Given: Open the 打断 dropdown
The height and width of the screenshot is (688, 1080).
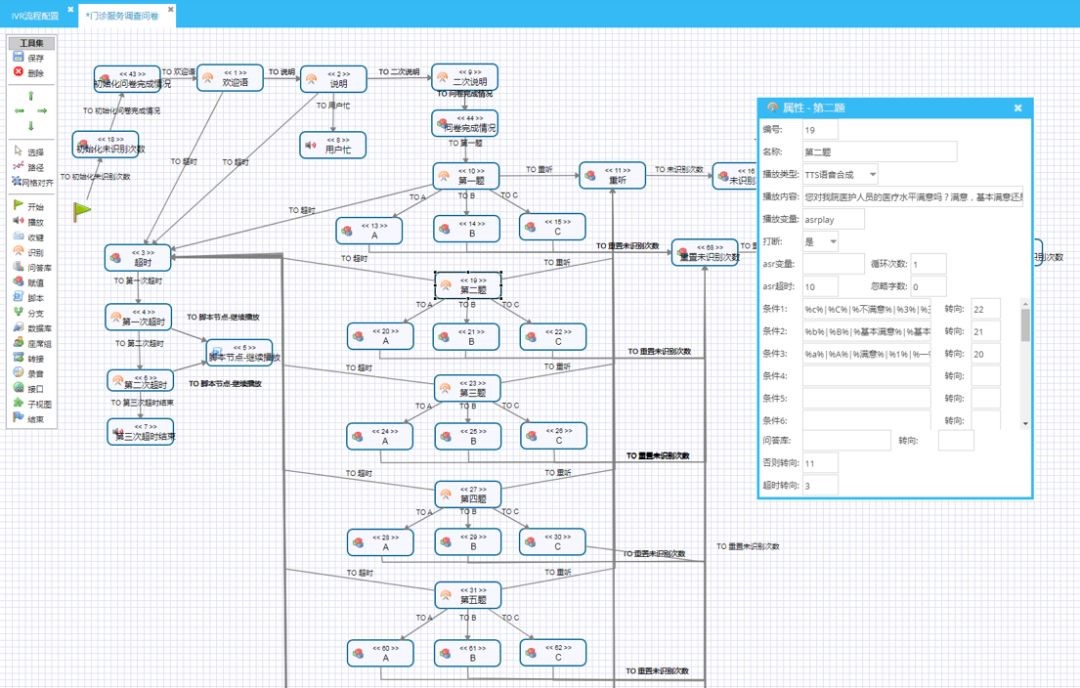Looking at the screenshot, I should pyautogui.click(x=833, y=241).
